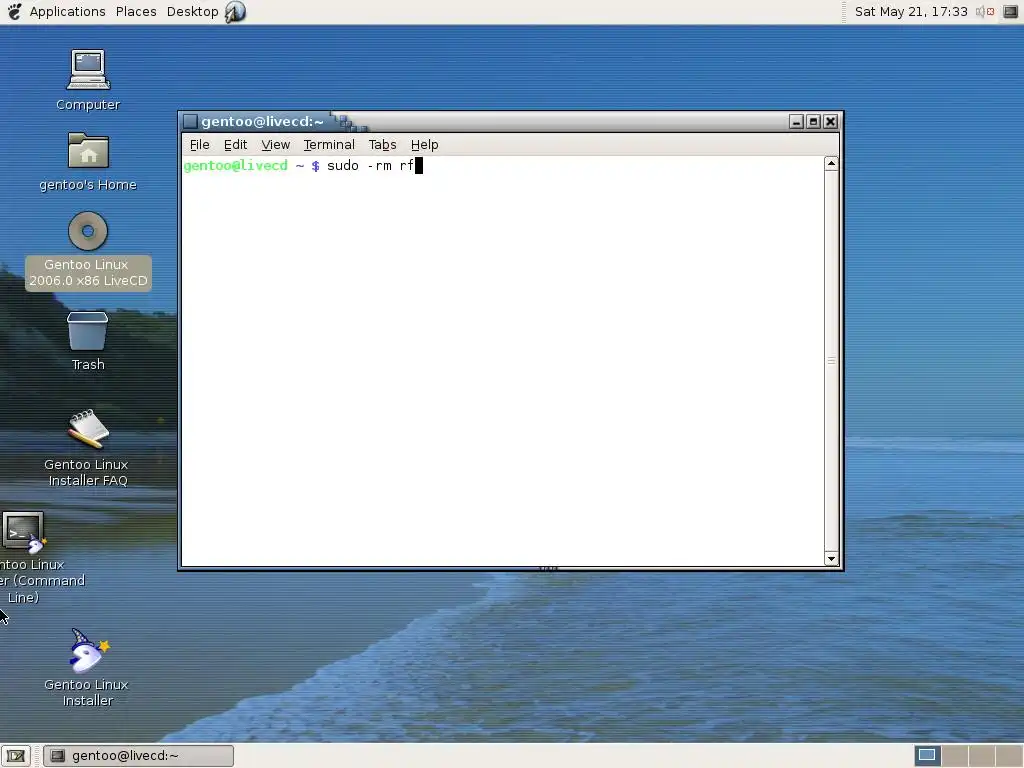
Task: Switch to the second workspace in switcher
Action: pyautogui.click(x=954, y=756)
